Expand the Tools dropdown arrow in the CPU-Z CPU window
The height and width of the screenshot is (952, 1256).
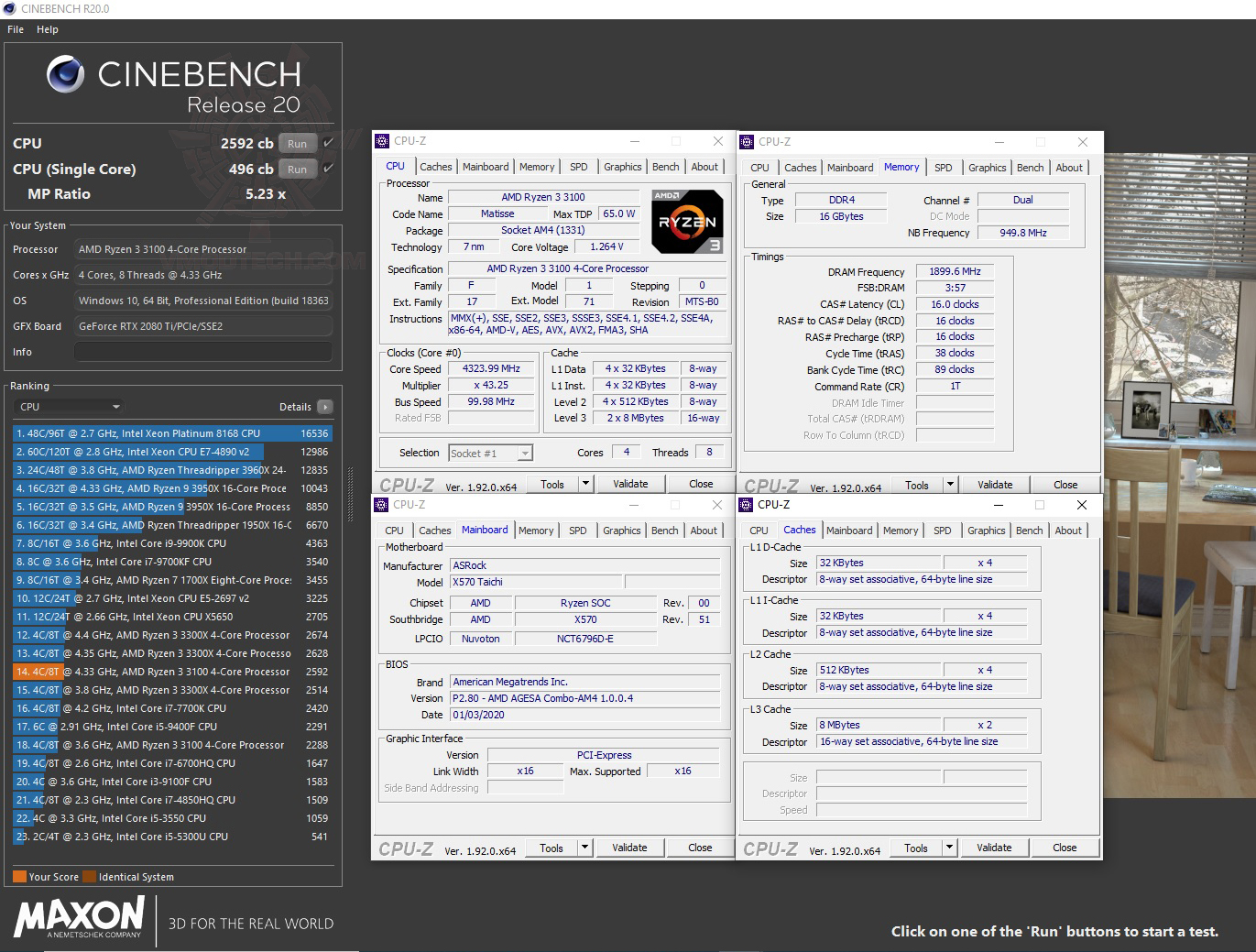[585, 484]
